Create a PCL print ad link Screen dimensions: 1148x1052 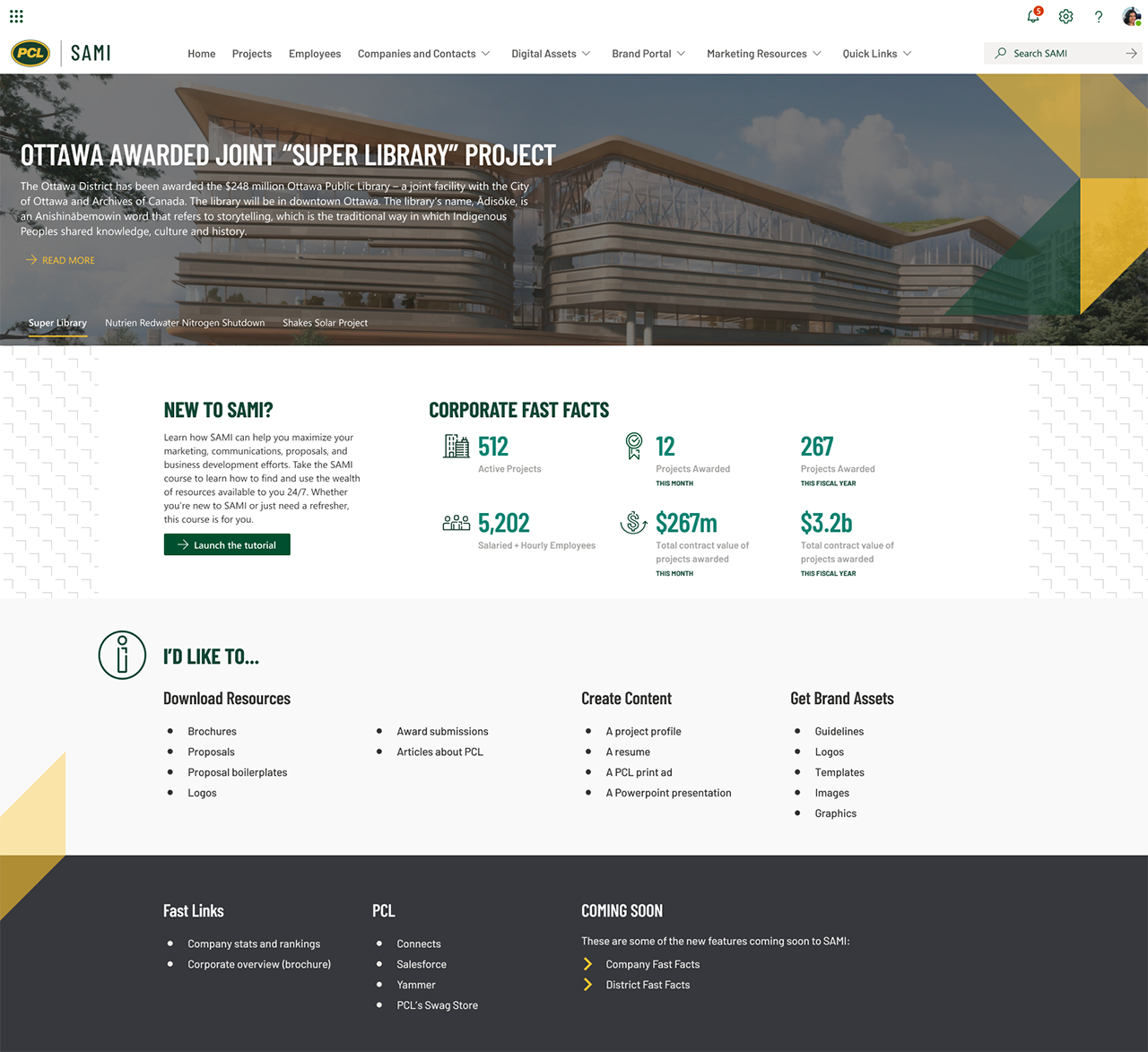coord(639,773)
